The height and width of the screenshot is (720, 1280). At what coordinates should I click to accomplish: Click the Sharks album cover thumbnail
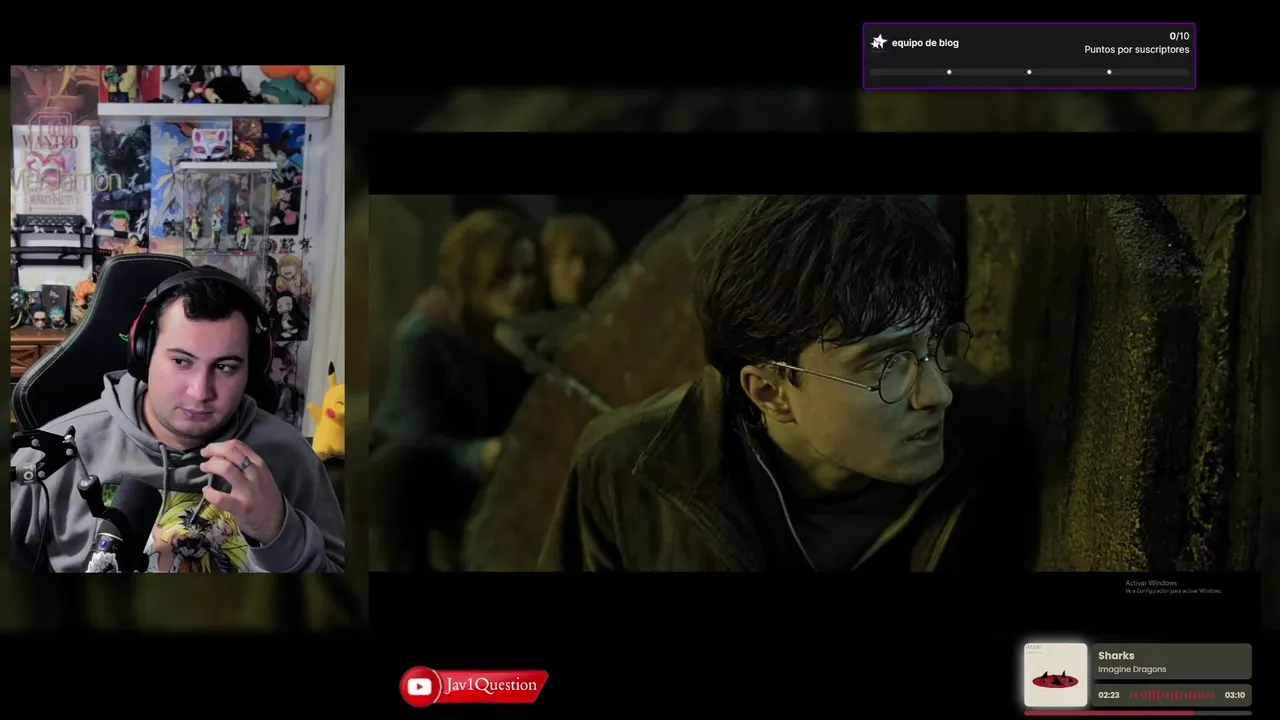(x=1055, y=675)
